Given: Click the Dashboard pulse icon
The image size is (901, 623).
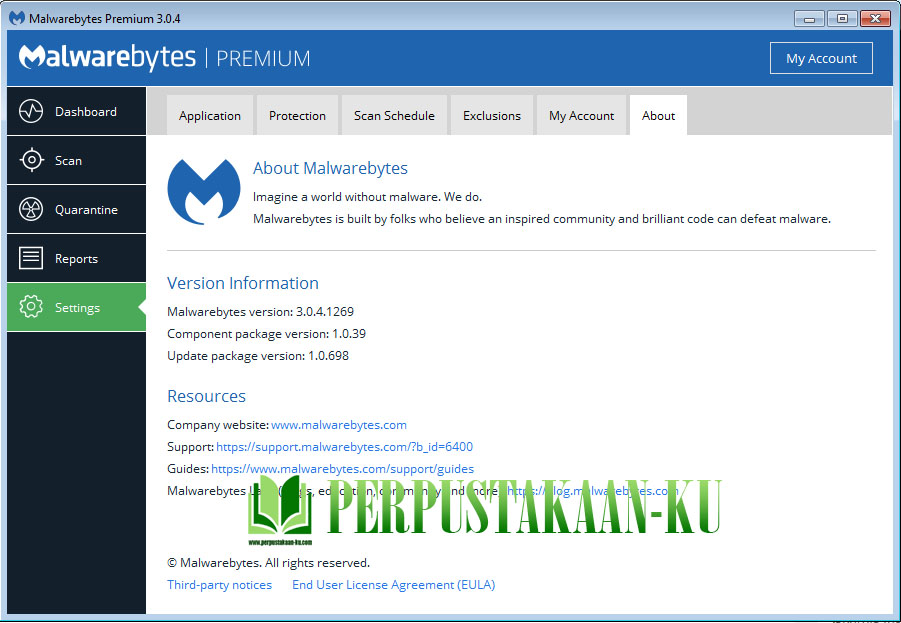Looking at the screenshot, I should (31, 111).
